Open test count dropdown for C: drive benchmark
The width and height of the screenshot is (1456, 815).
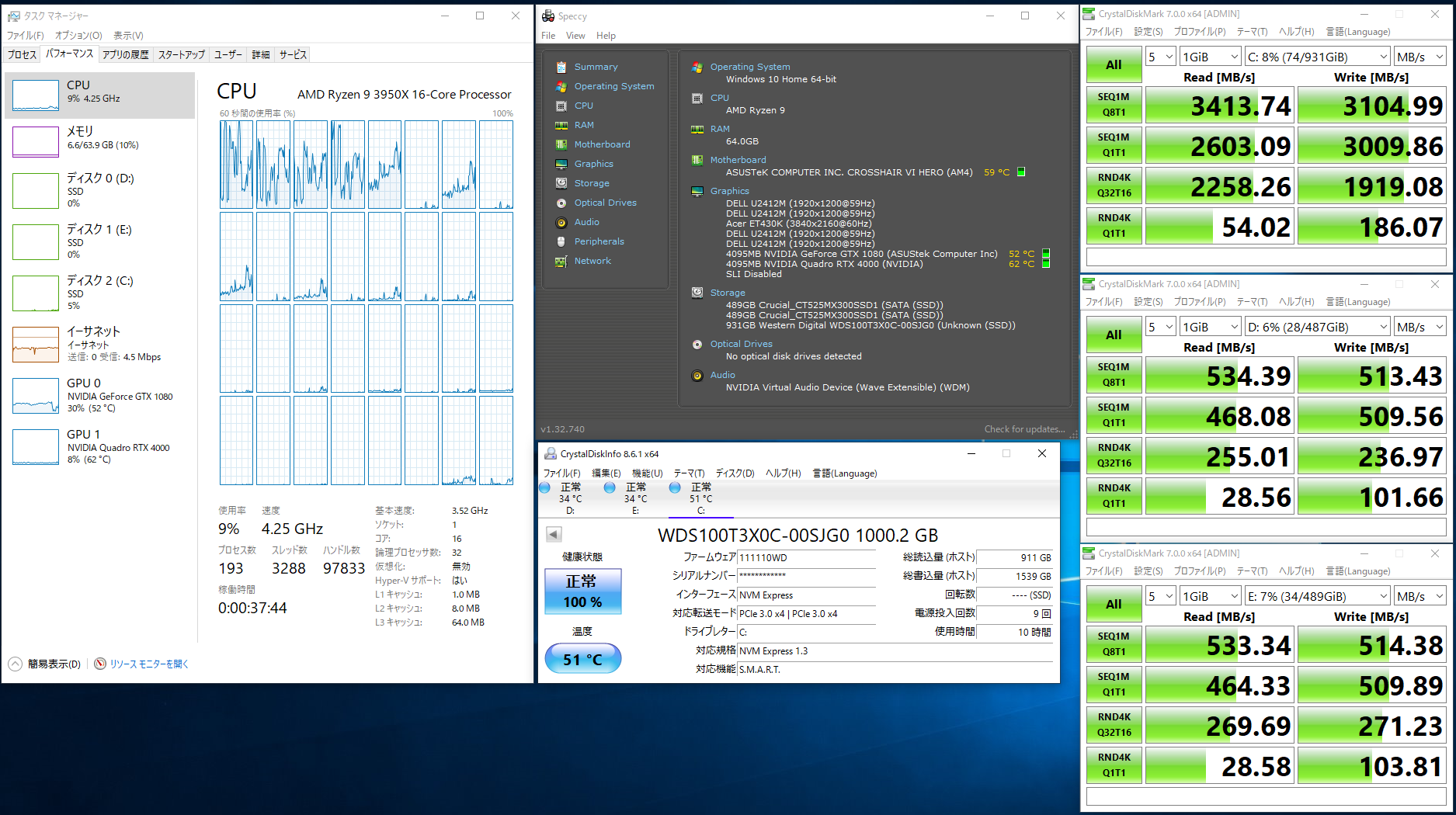pyautogui.click(x=1160, y=57)
